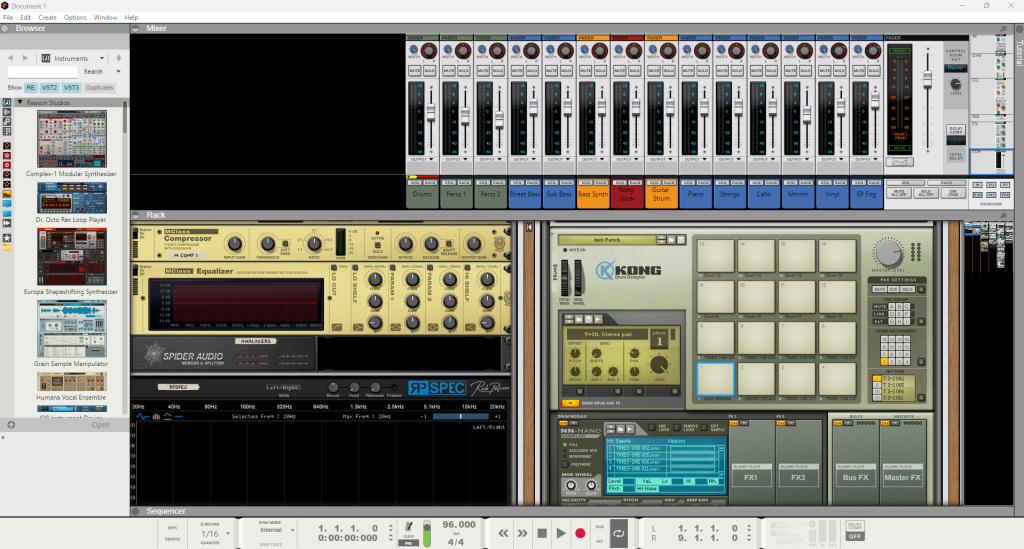
Task: Open the Search options dropdown arrow
Action: [118, 72]
